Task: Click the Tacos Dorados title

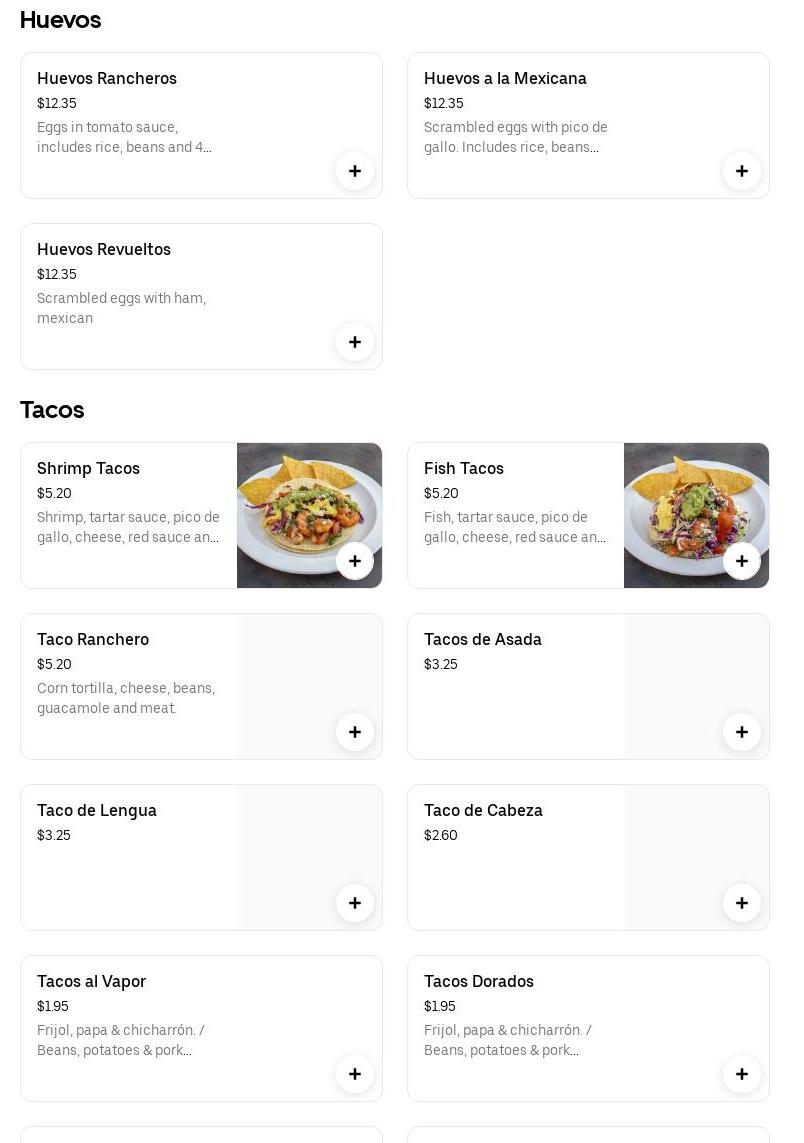Action: pos(479,982)
